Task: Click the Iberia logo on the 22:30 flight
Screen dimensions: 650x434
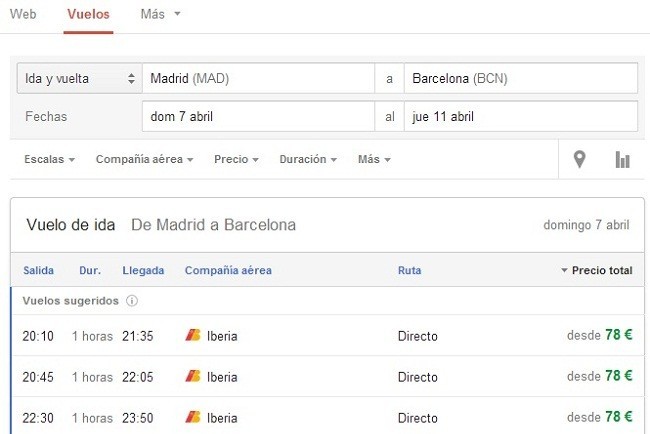Action: [193, 417]
